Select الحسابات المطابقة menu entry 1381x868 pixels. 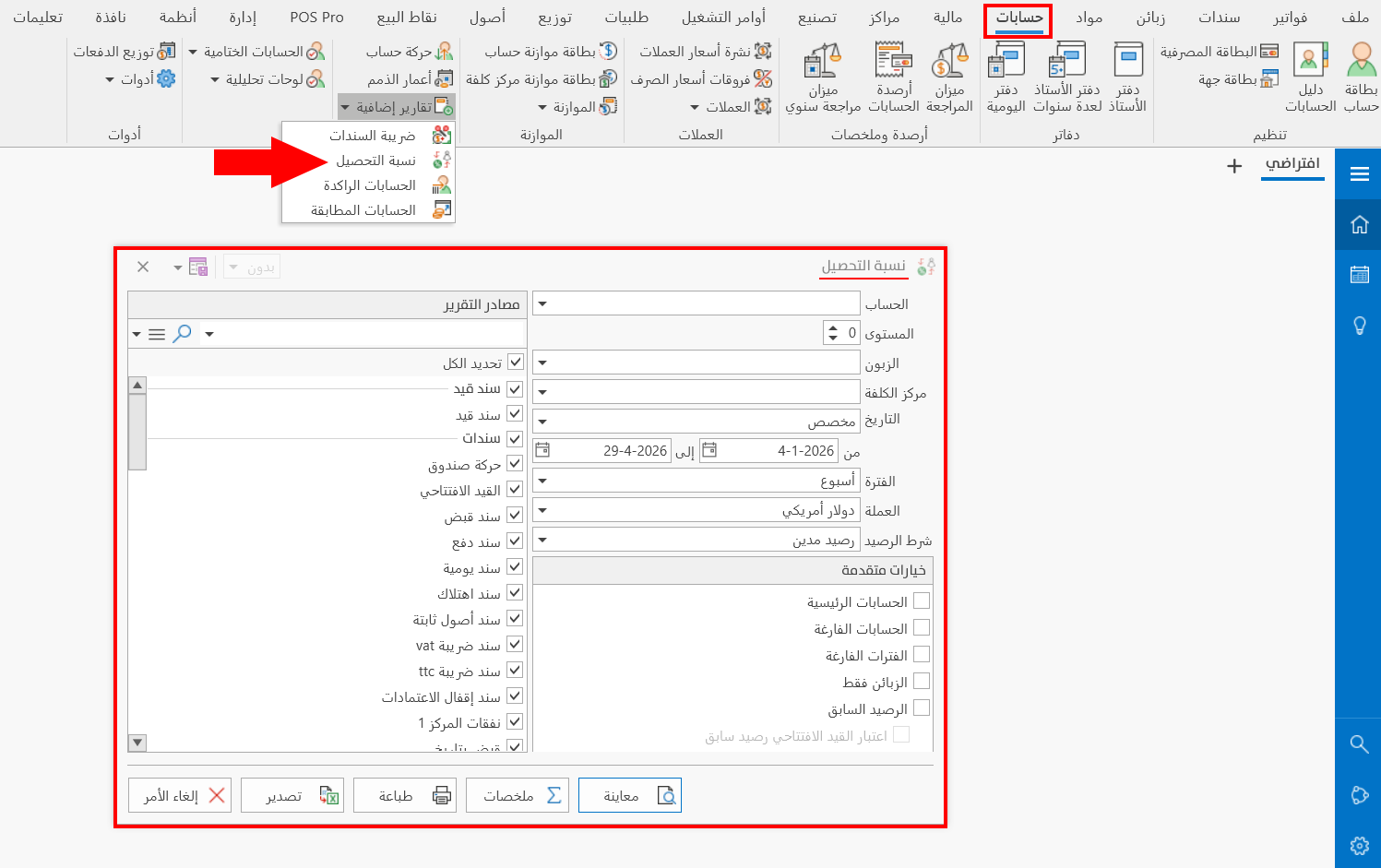(x=369, y=210)
